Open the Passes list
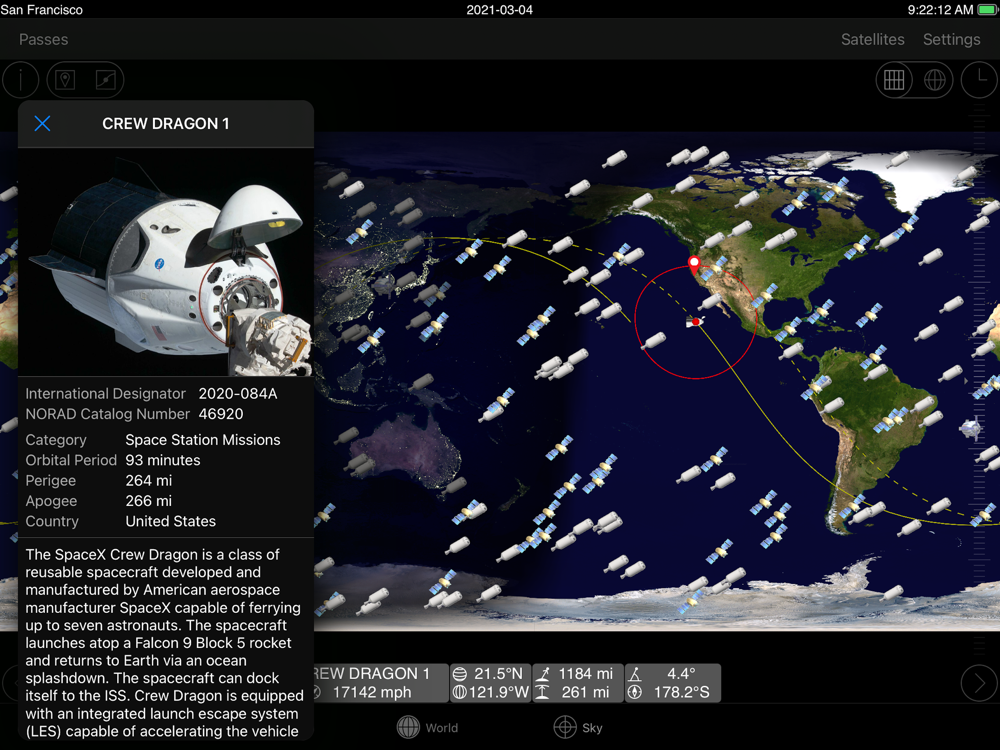Image resolution: width=1000 pixels, height=750 pixels. [x=43, y=40]
